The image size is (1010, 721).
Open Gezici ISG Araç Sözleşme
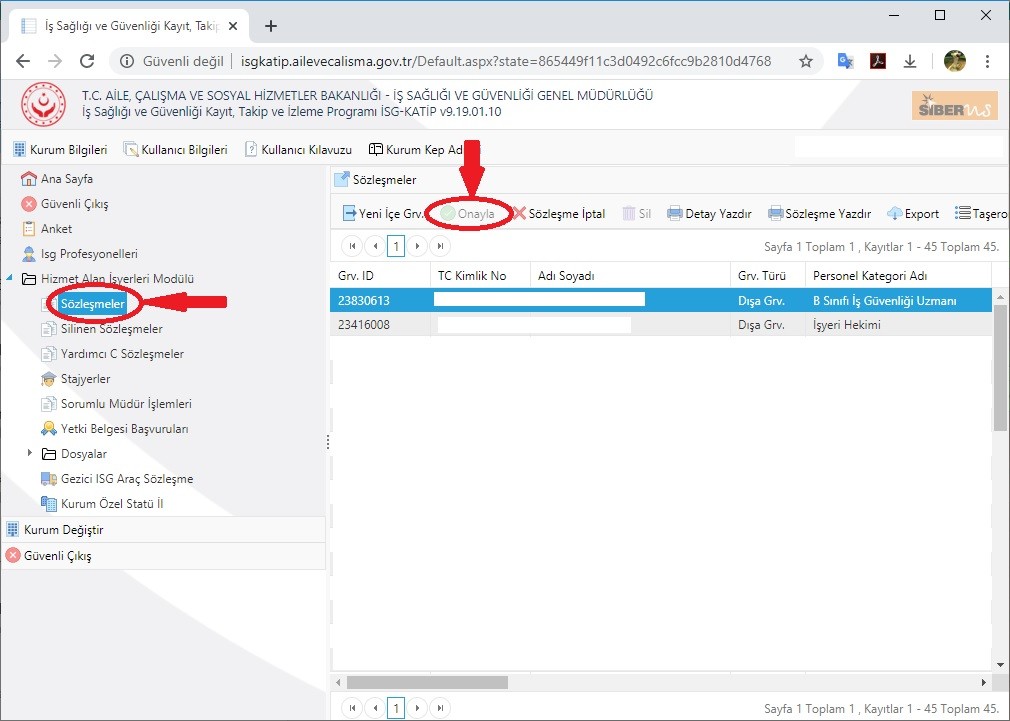117,479
